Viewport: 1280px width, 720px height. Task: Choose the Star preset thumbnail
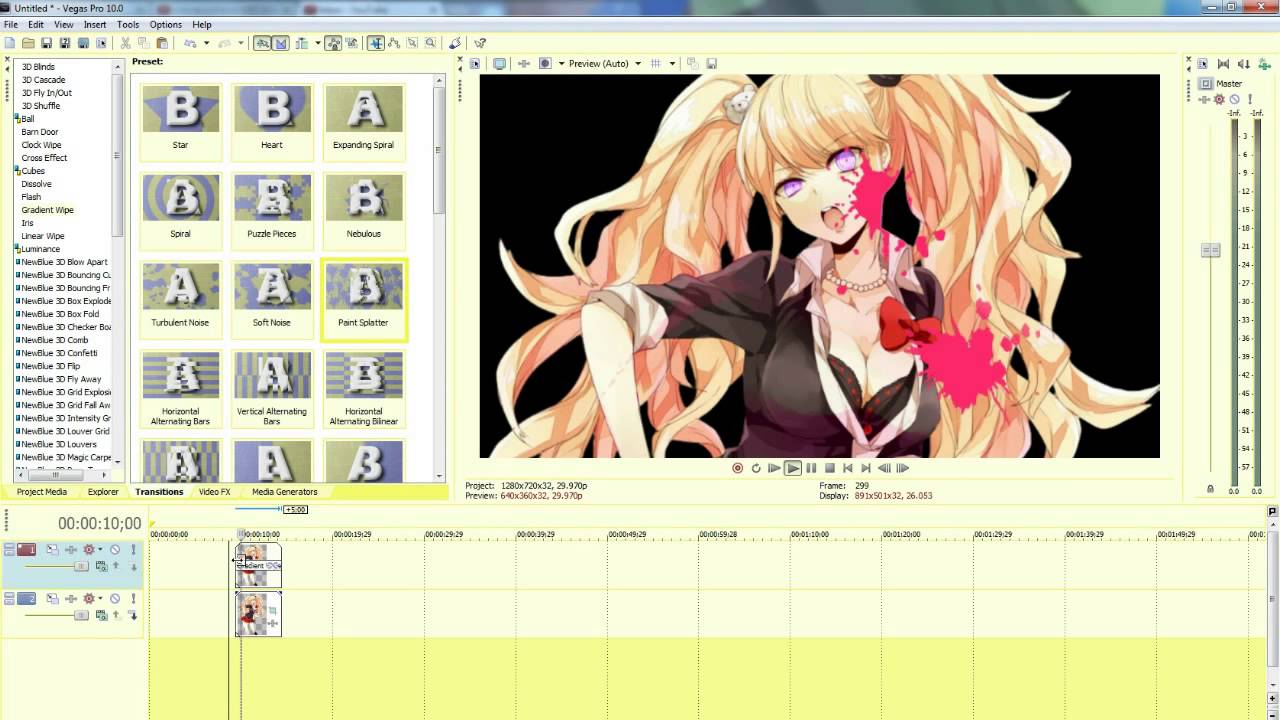[x=180, y=109]
